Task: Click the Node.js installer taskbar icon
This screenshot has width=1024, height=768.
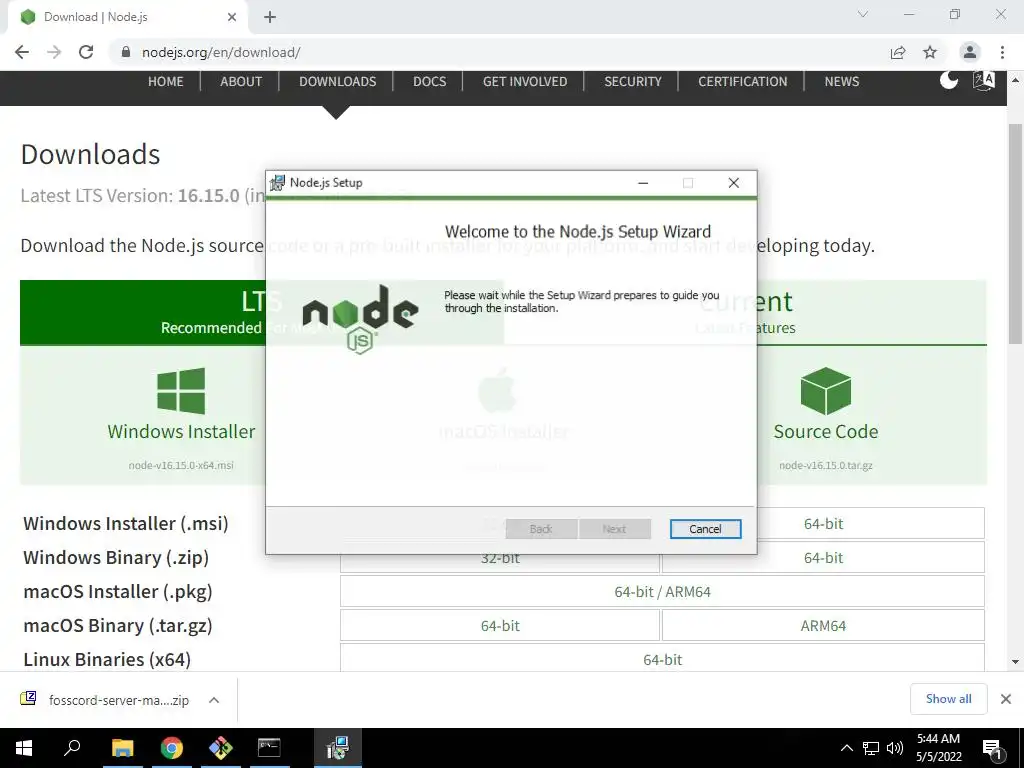Action: pos(338,748)
